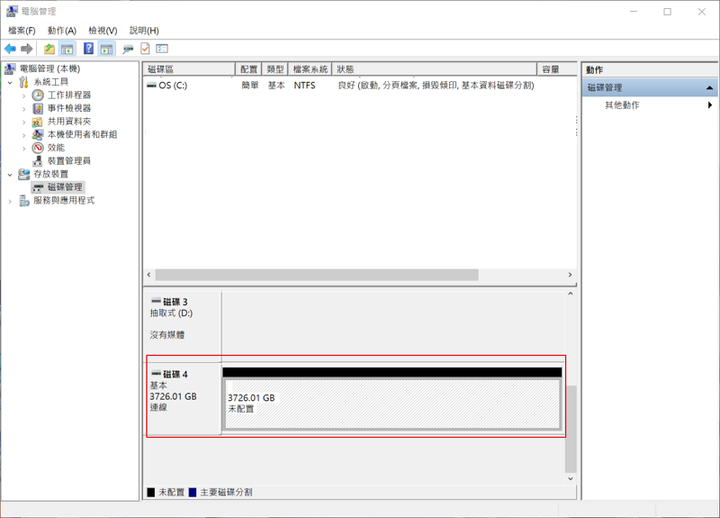
Task: Click the 磁碟管理 header in actions pane
Action: click(650, 88)
